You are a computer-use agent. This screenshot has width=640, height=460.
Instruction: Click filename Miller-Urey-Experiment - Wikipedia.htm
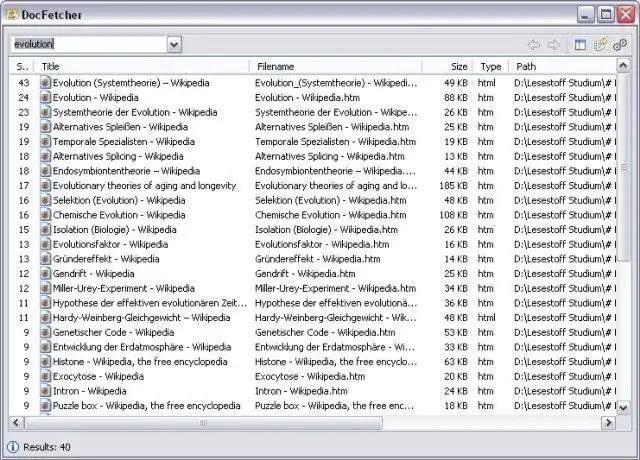[336, 288]
